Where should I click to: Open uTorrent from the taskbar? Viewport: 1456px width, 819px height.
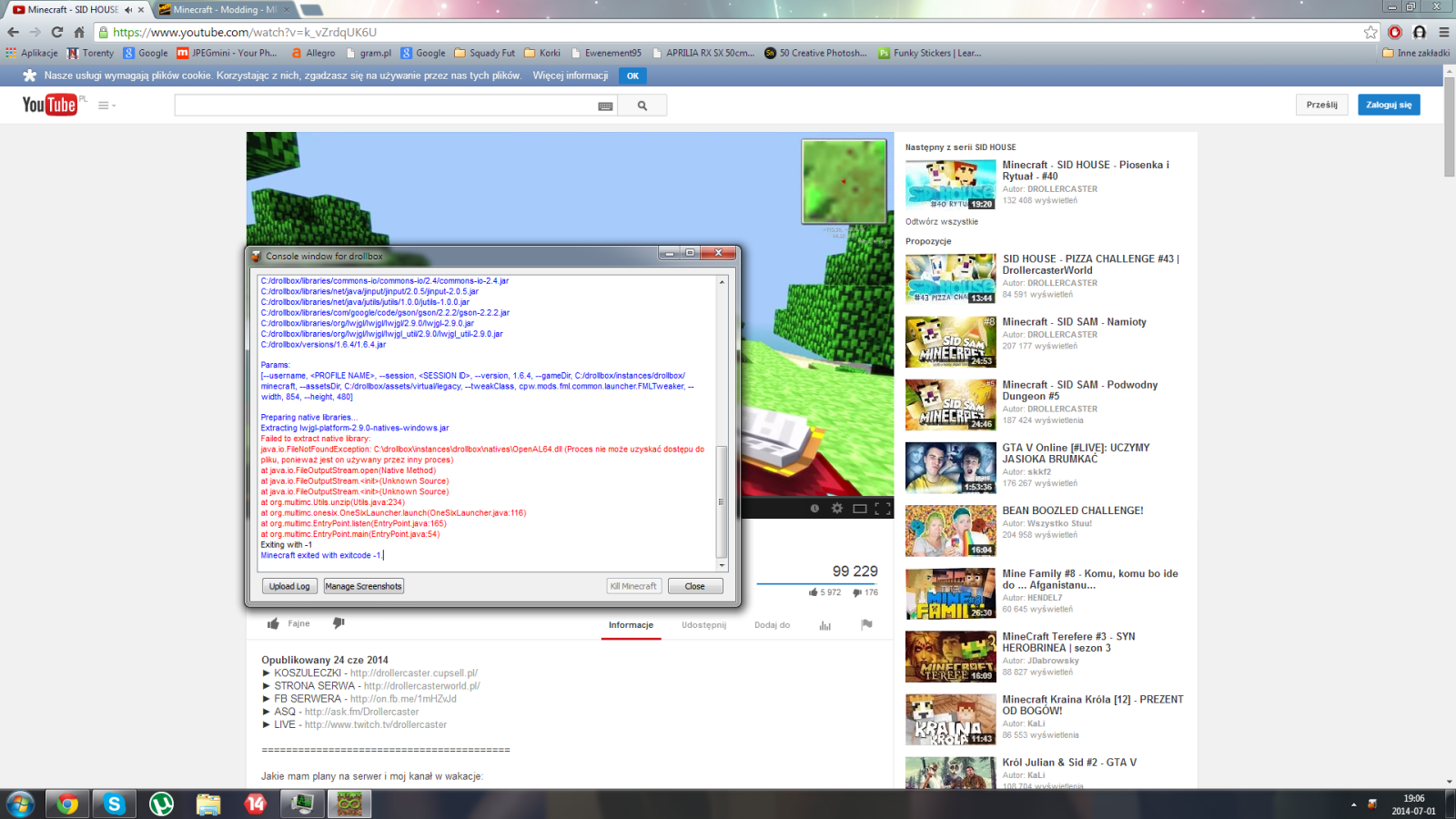(x=161, y=804)
